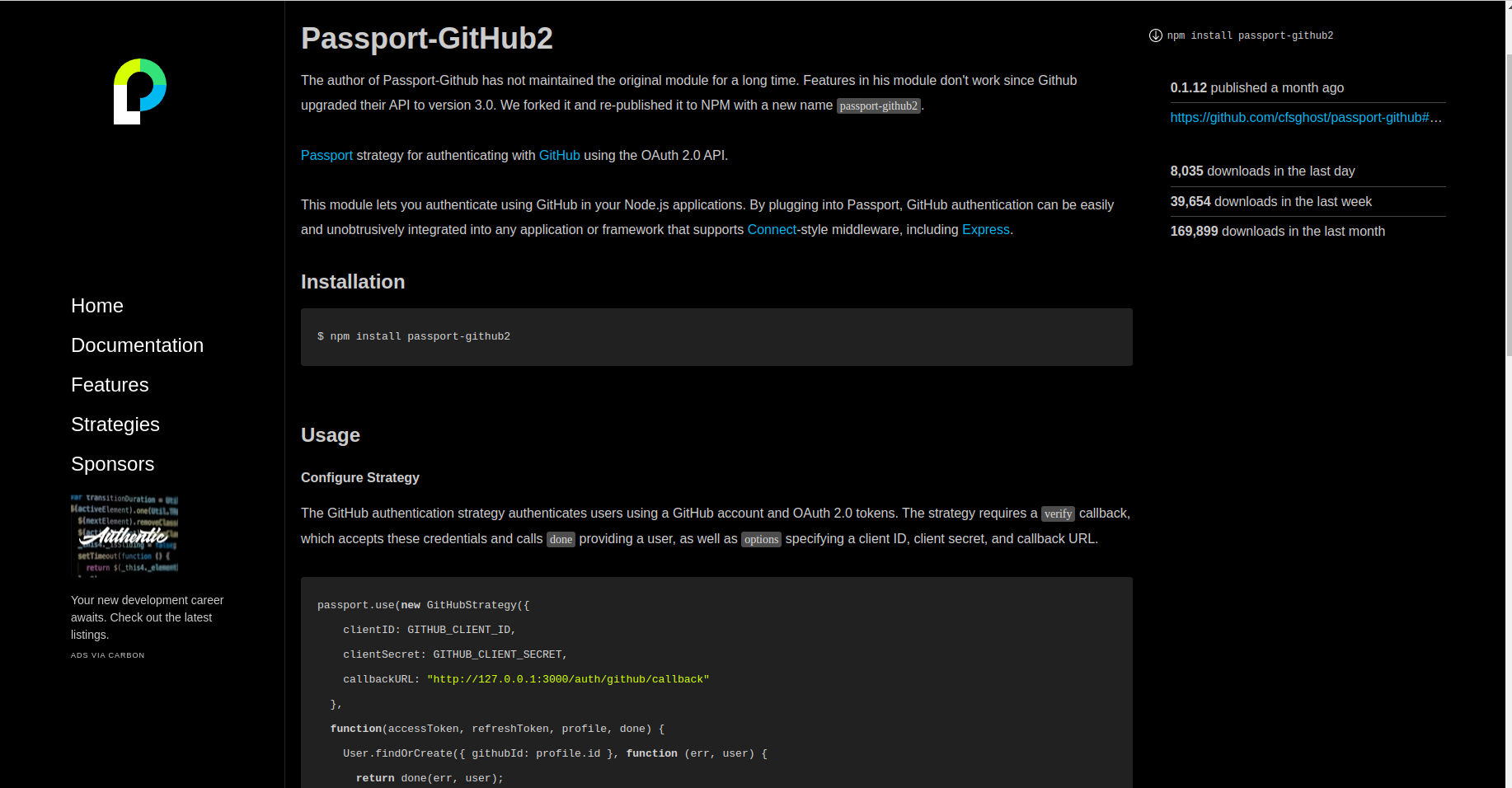
Task: Open the Documentation menu item
Action: [x=137, y=345]
